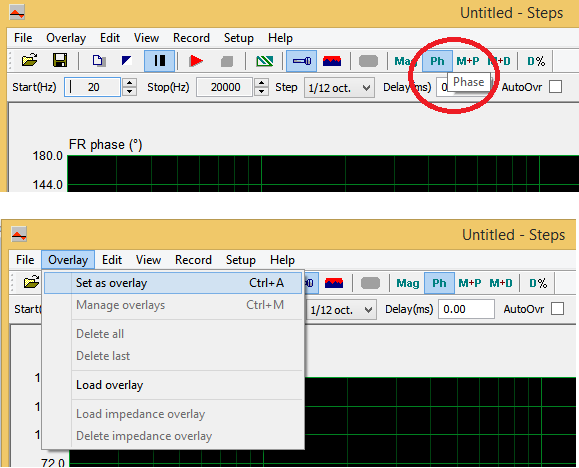Screen dimensions: 579x468
Task: Open the Step 1/12 oct. dropdown in top window
Action: (339, 88)
